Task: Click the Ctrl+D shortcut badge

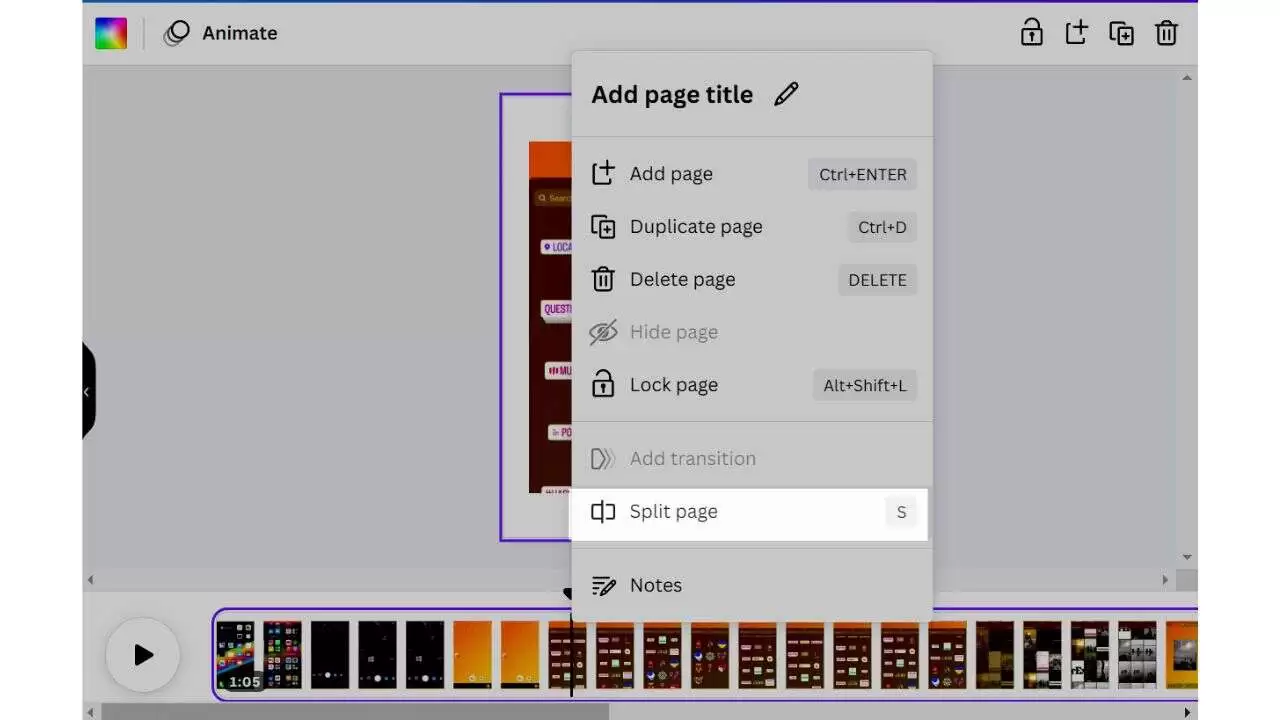Action: 882,227
